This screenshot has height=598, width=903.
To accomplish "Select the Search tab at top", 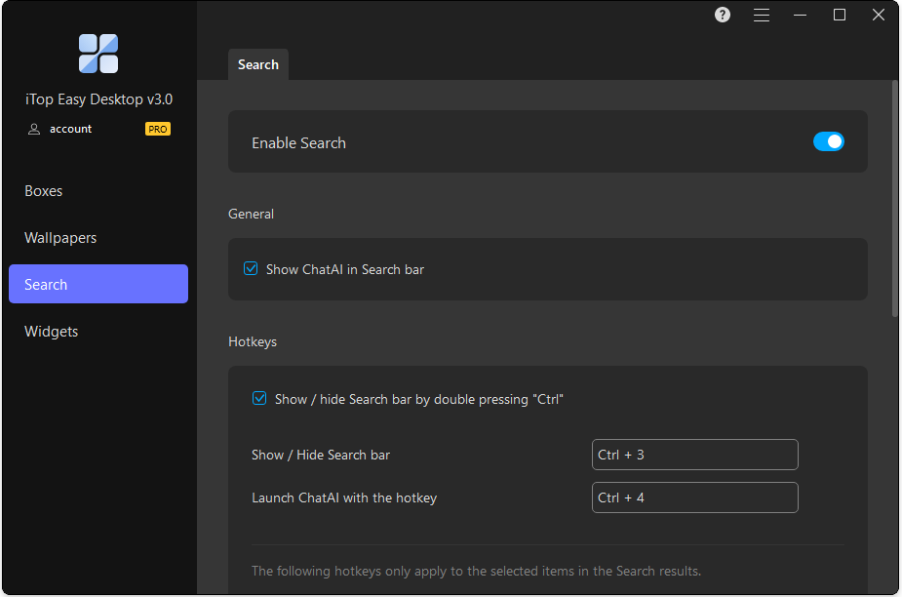I will tap(258, 65).
